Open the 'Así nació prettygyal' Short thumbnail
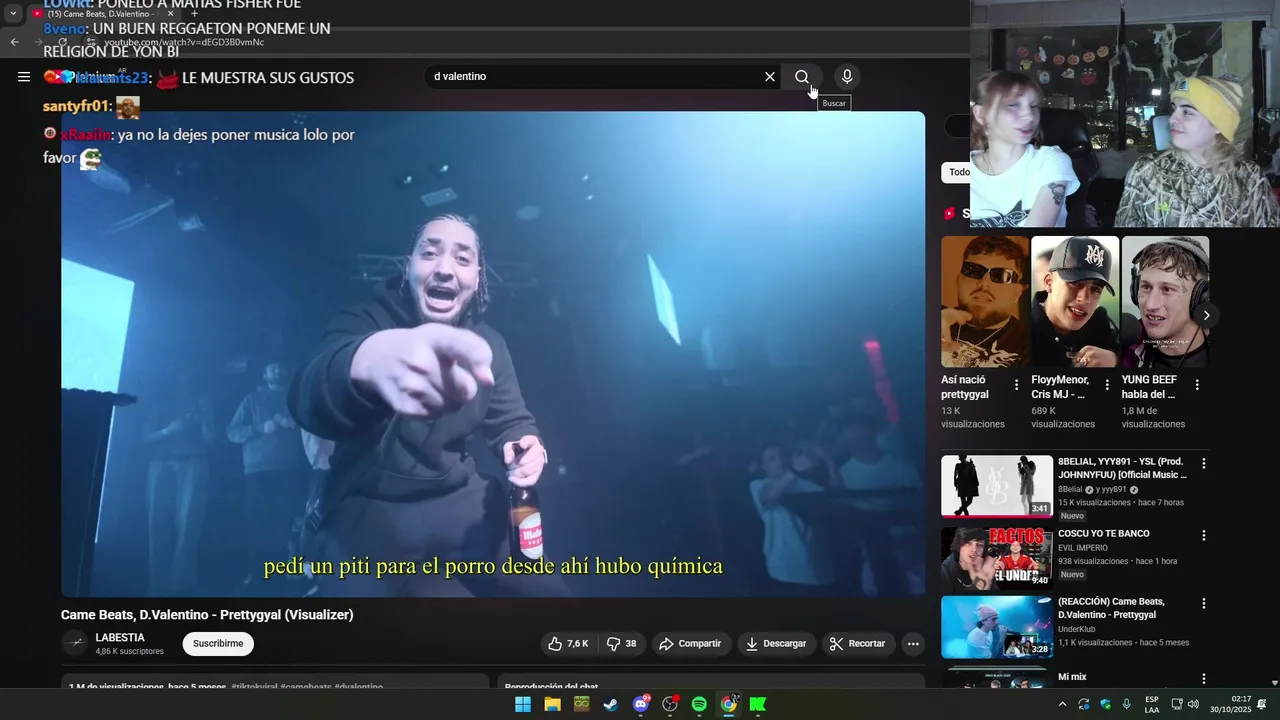 pyautogui.click(x=985, y=301)
